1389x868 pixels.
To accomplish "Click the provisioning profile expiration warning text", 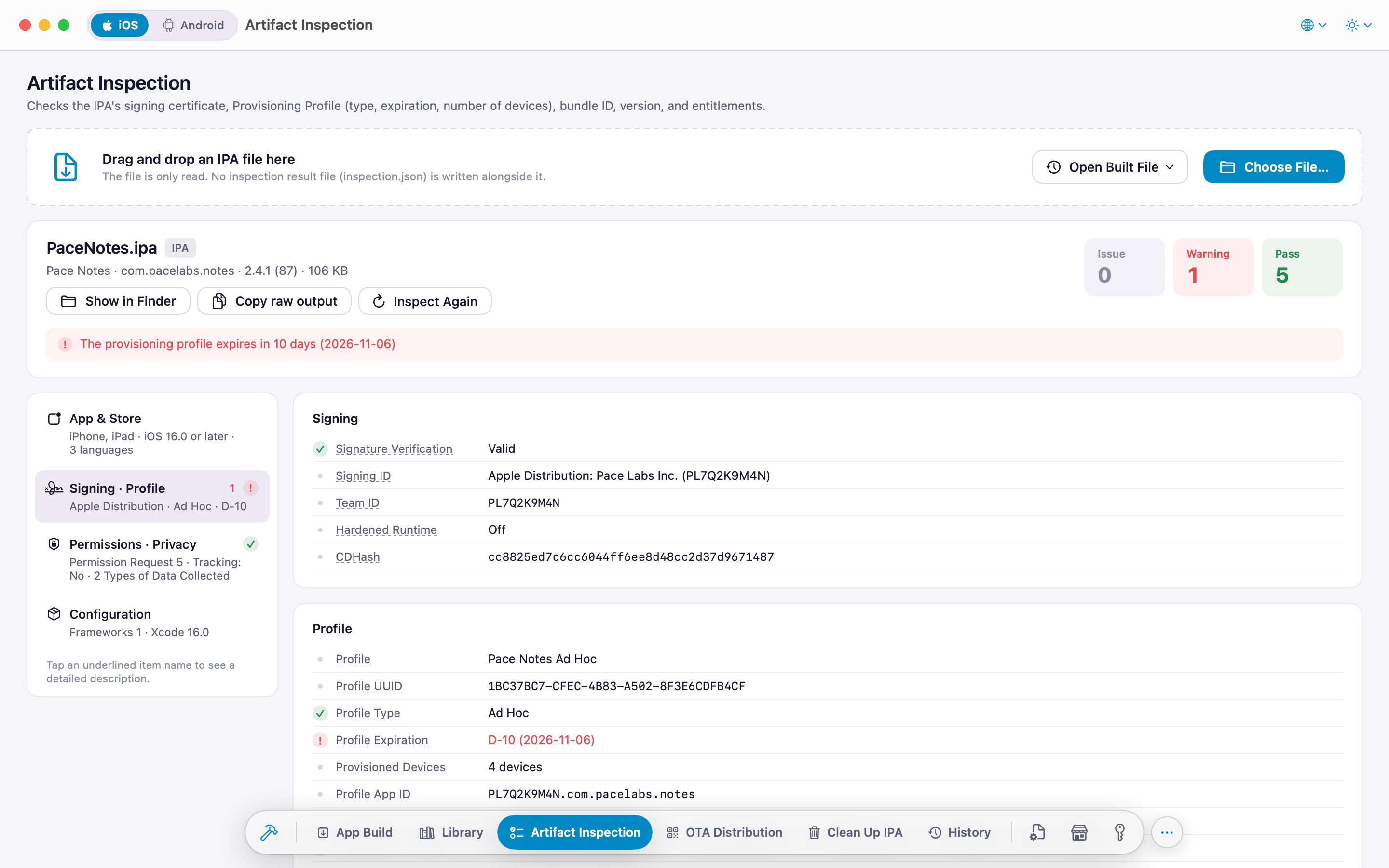I will tap(238, 344).
